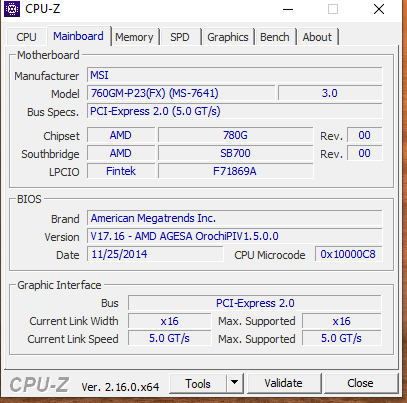Switch to the CPU tab

click(26, 37)
